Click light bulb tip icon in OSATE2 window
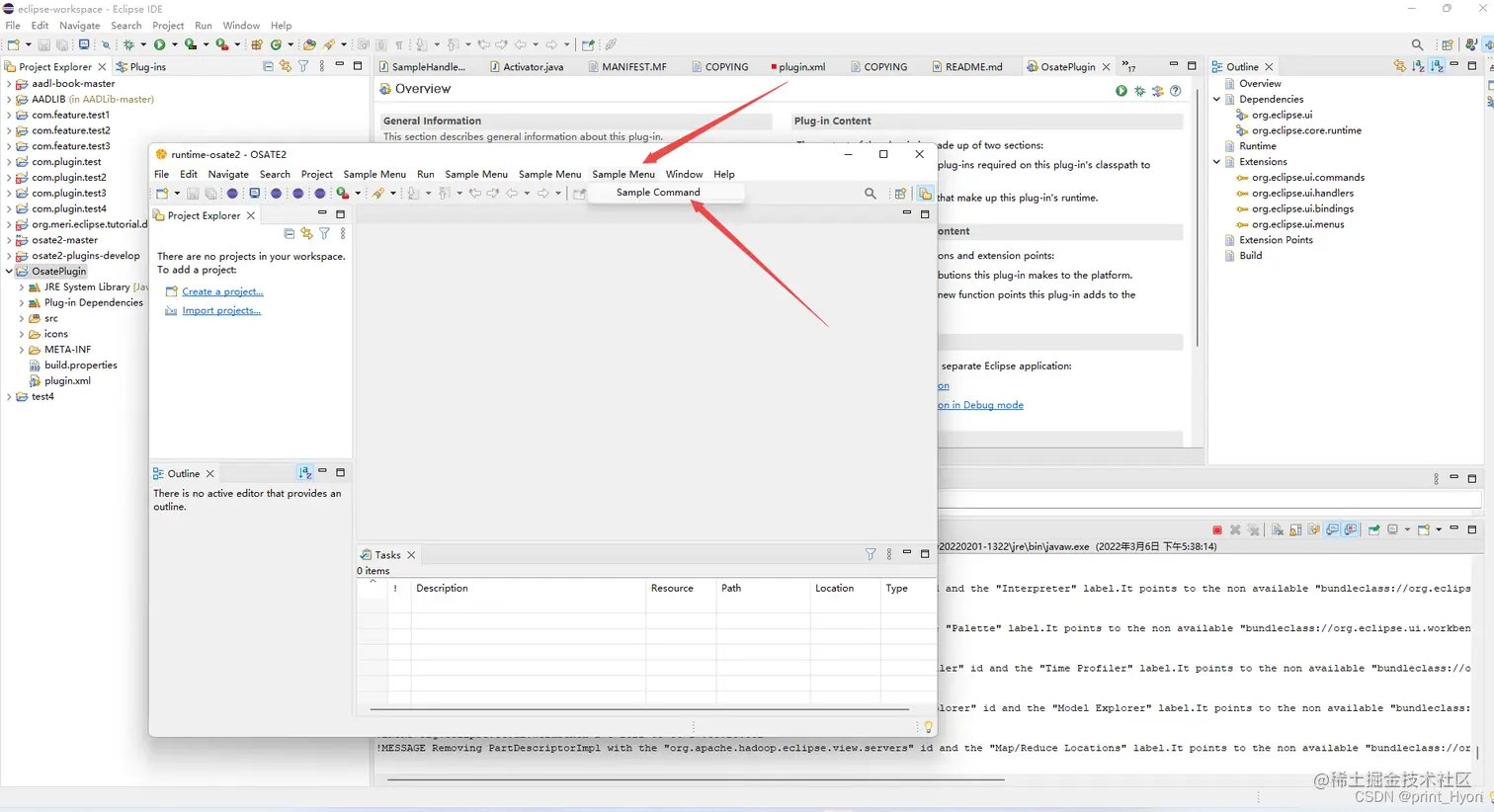 coord(927,726)
